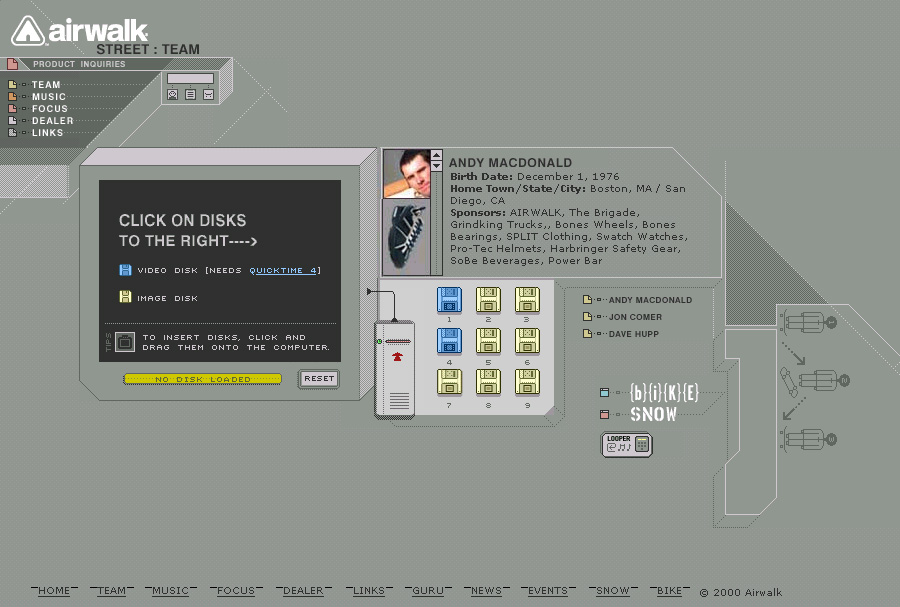Open LINKS in the left navigation menu

(48, 133)
